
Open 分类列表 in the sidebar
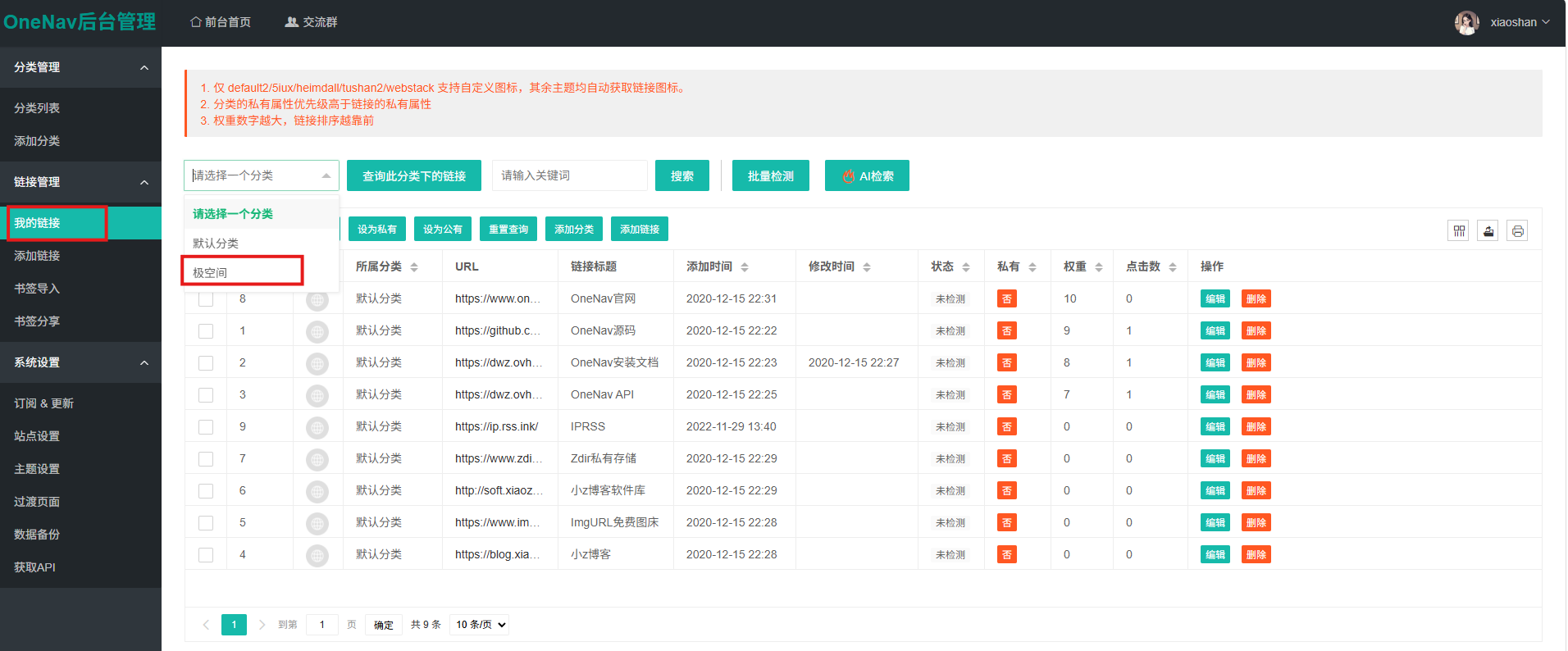coord(80,108)
